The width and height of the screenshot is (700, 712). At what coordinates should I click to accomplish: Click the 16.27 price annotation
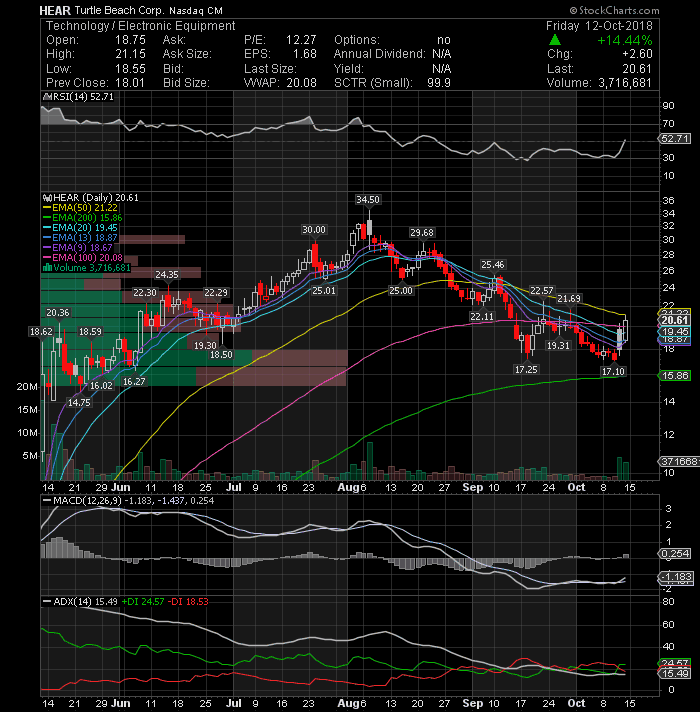(x=134, y=381)
